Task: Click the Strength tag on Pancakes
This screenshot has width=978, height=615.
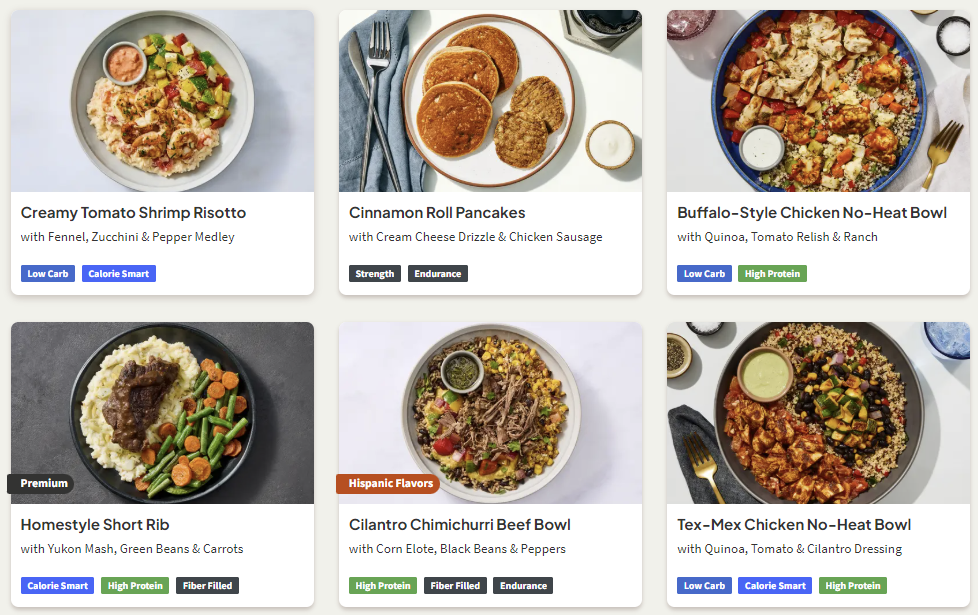Action: 375,274
